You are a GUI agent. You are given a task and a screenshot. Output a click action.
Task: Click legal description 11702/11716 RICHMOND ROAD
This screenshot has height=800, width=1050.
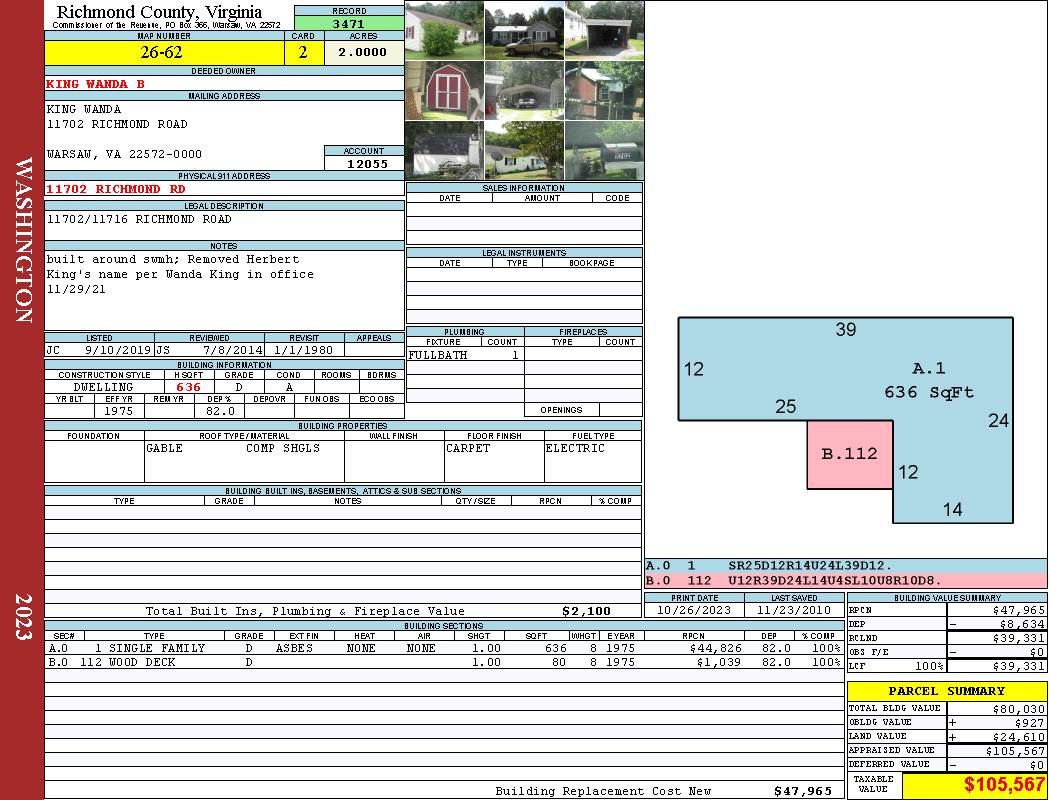139,219
